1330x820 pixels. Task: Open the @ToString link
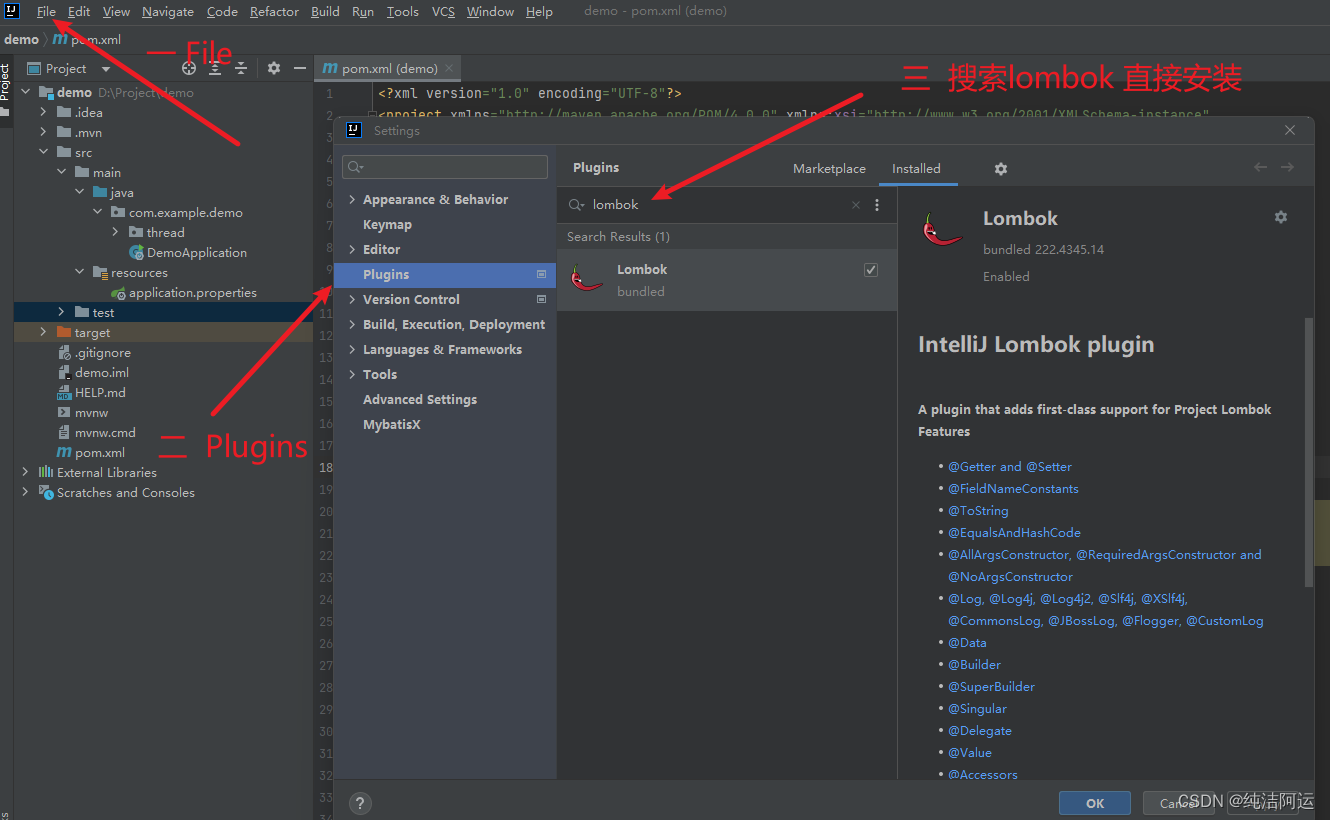click(x=978, y=511)
